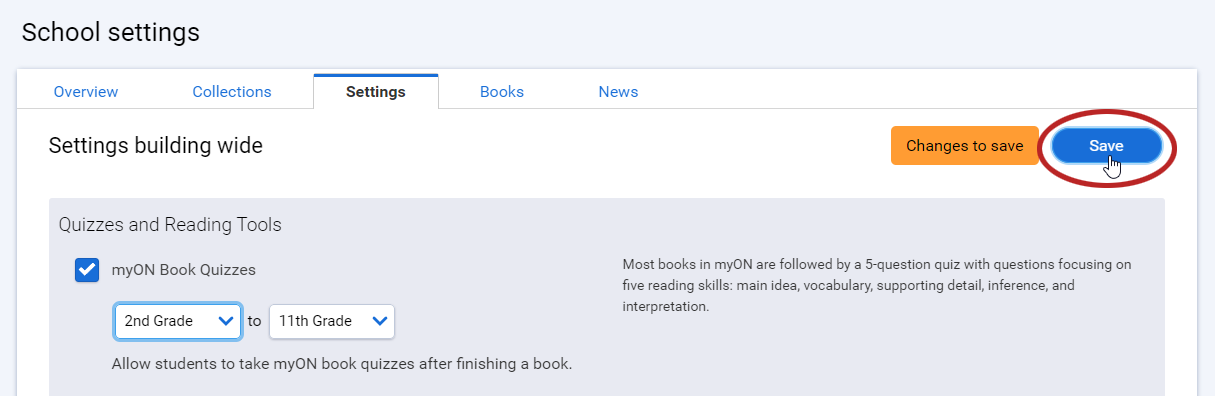
Task: Click the "to" label between grade dropdowns
Action: pos(254,321)
